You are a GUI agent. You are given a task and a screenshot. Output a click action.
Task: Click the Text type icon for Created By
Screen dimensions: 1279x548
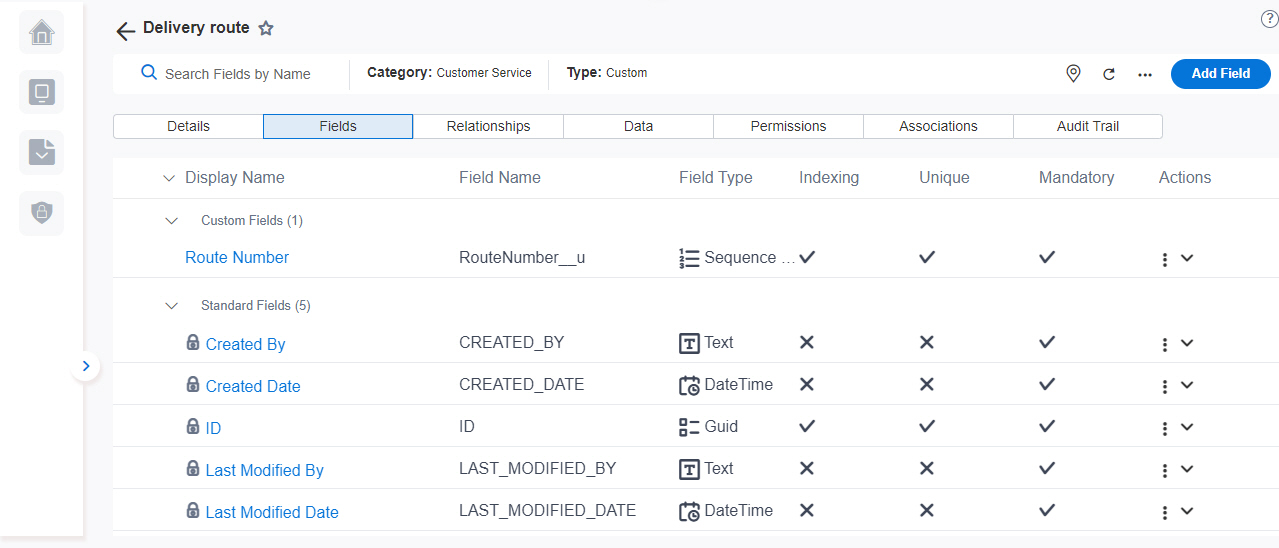[689, 344]
